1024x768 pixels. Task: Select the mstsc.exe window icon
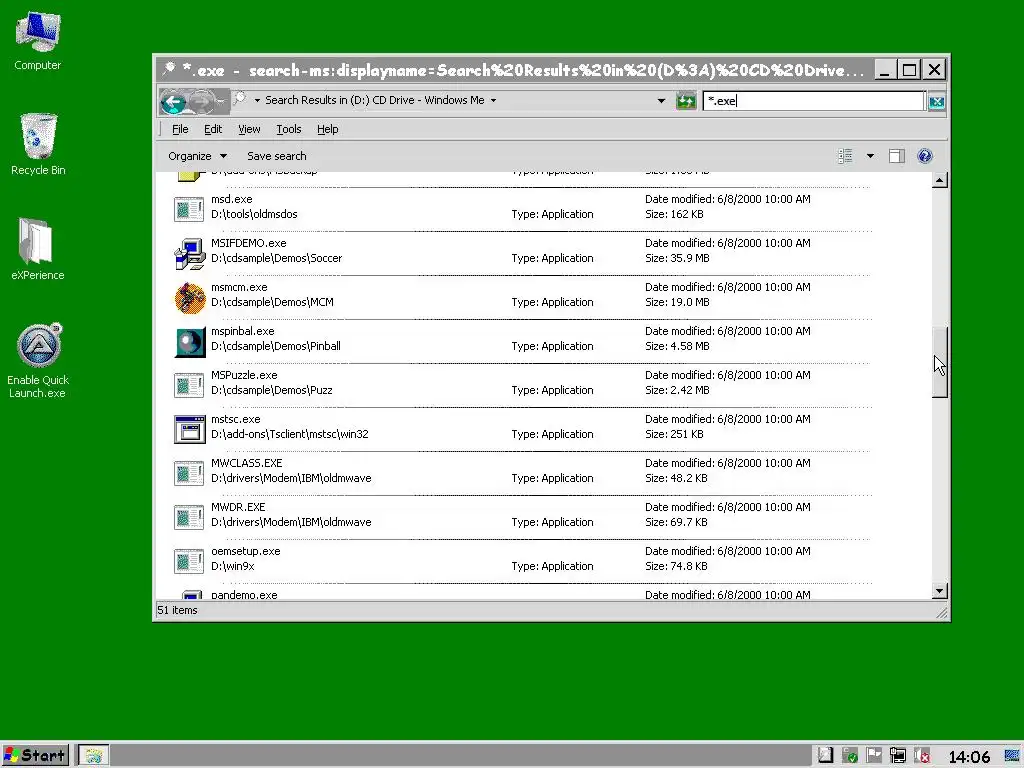[189, 429]
